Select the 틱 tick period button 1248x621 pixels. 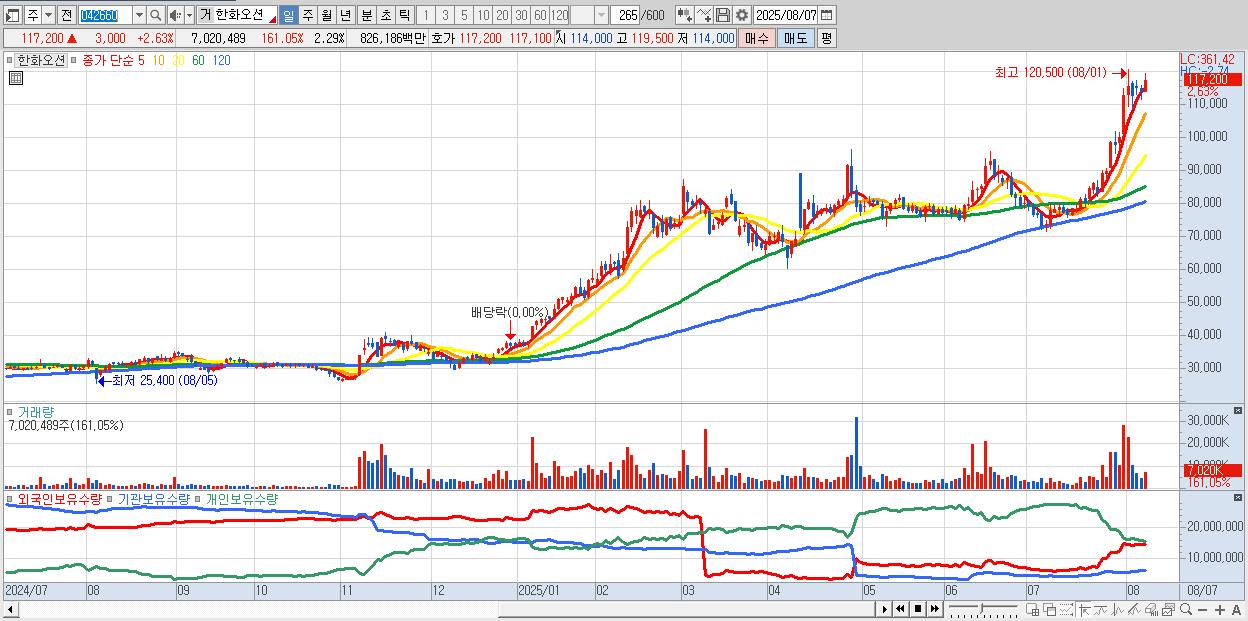point(404,15)
